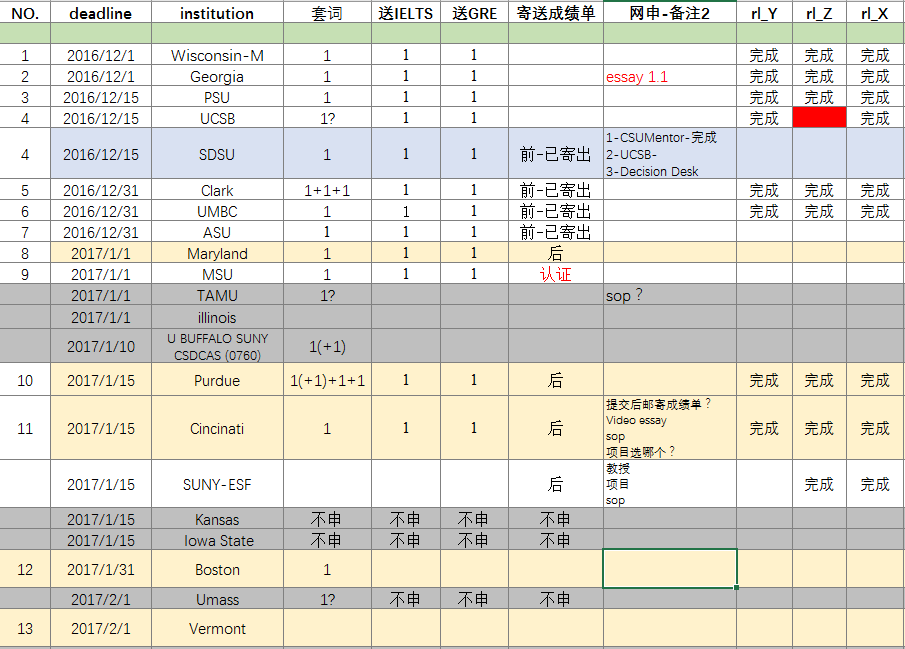Screen dimensions: 905x649
Task: Select the 'rl_Y' column header cell
Action: [x=764, y=13]
